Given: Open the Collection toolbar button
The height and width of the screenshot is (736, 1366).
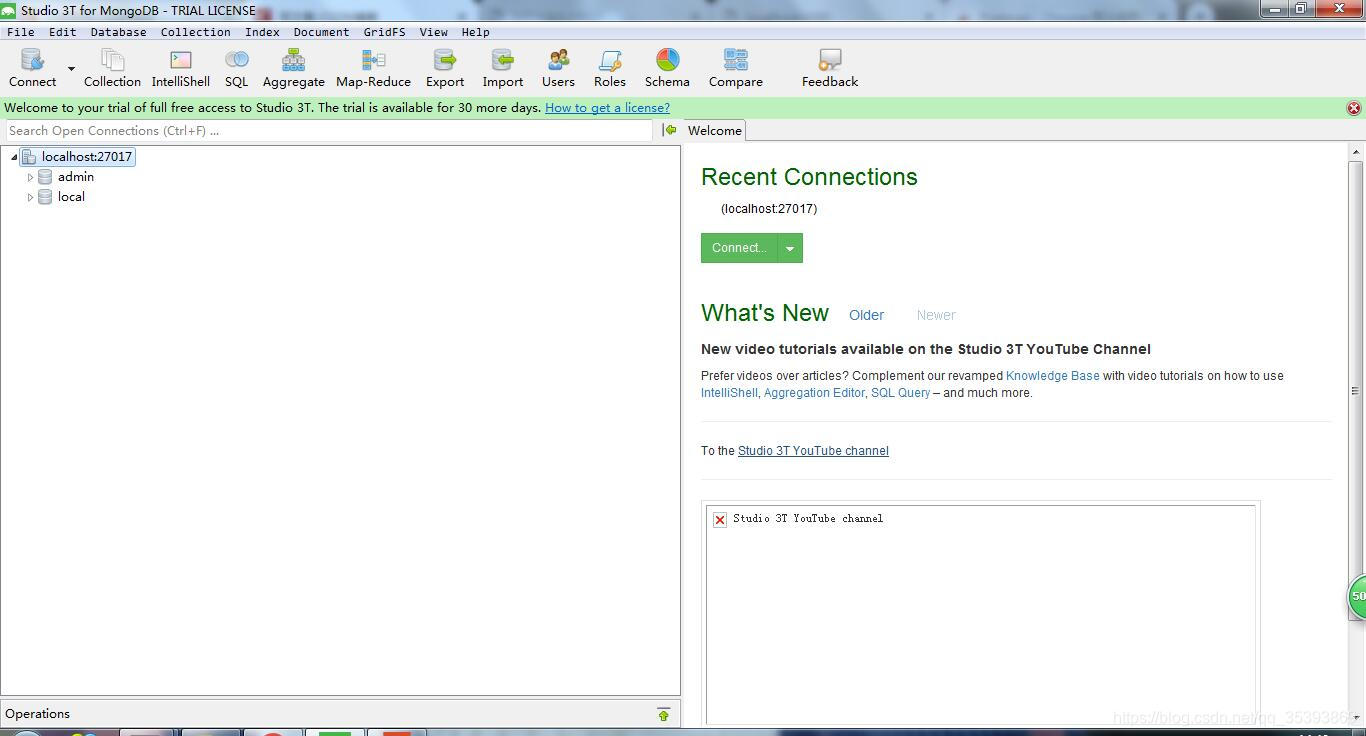Looking at the screenshot, I should coord(112,68).
